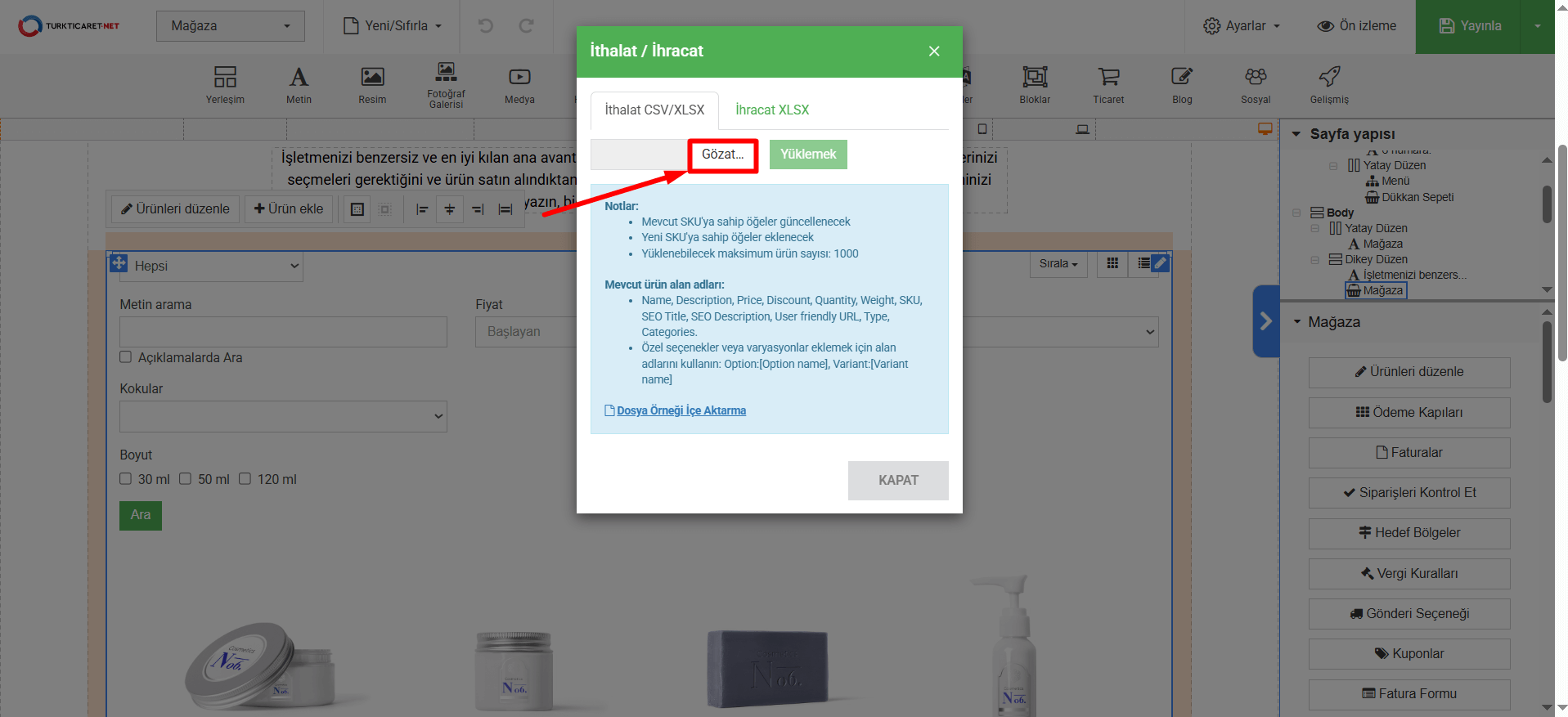Open the Kokular dropdown
1568x717 pixels.
point(283,416)
